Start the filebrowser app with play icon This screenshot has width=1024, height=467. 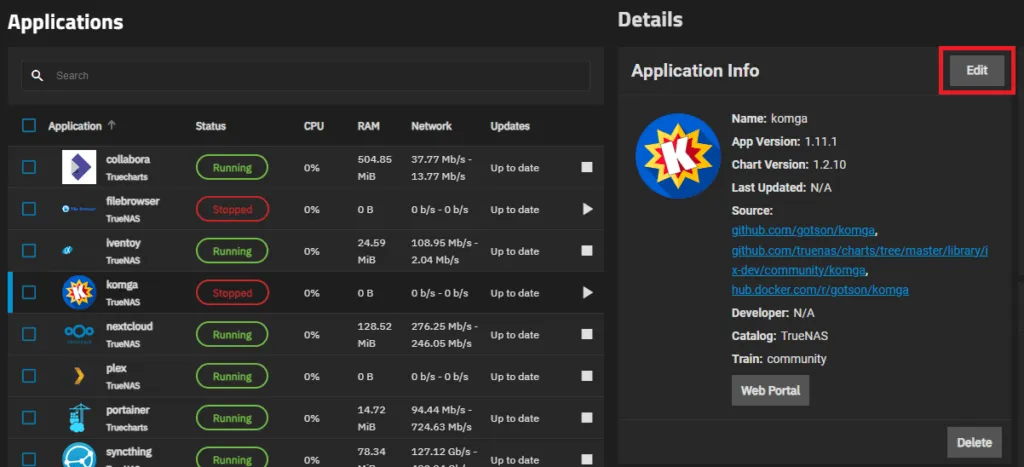coord(587,209)
